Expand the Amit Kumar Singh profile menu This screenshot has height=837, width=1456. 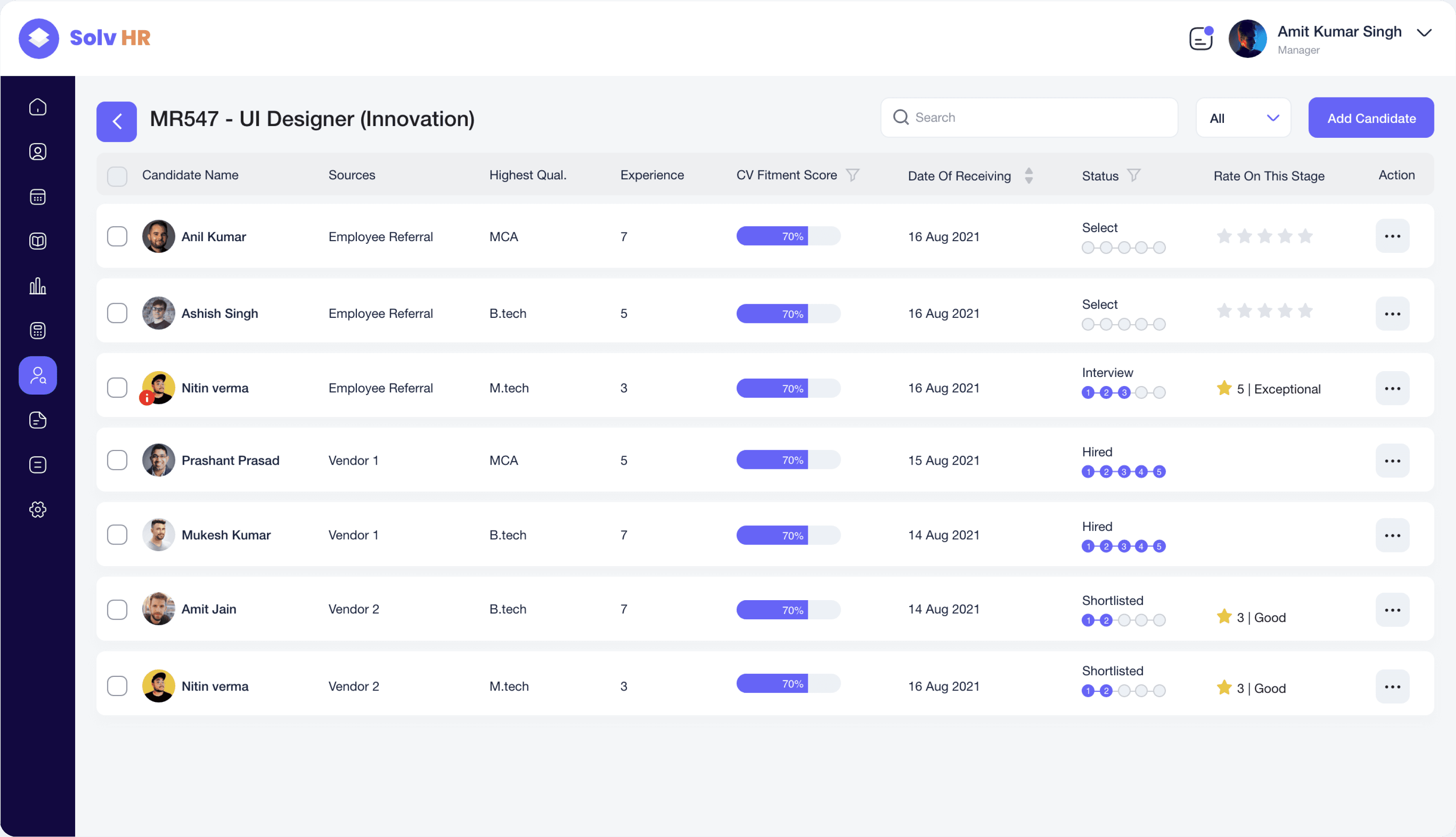[x=1424, y=33]
